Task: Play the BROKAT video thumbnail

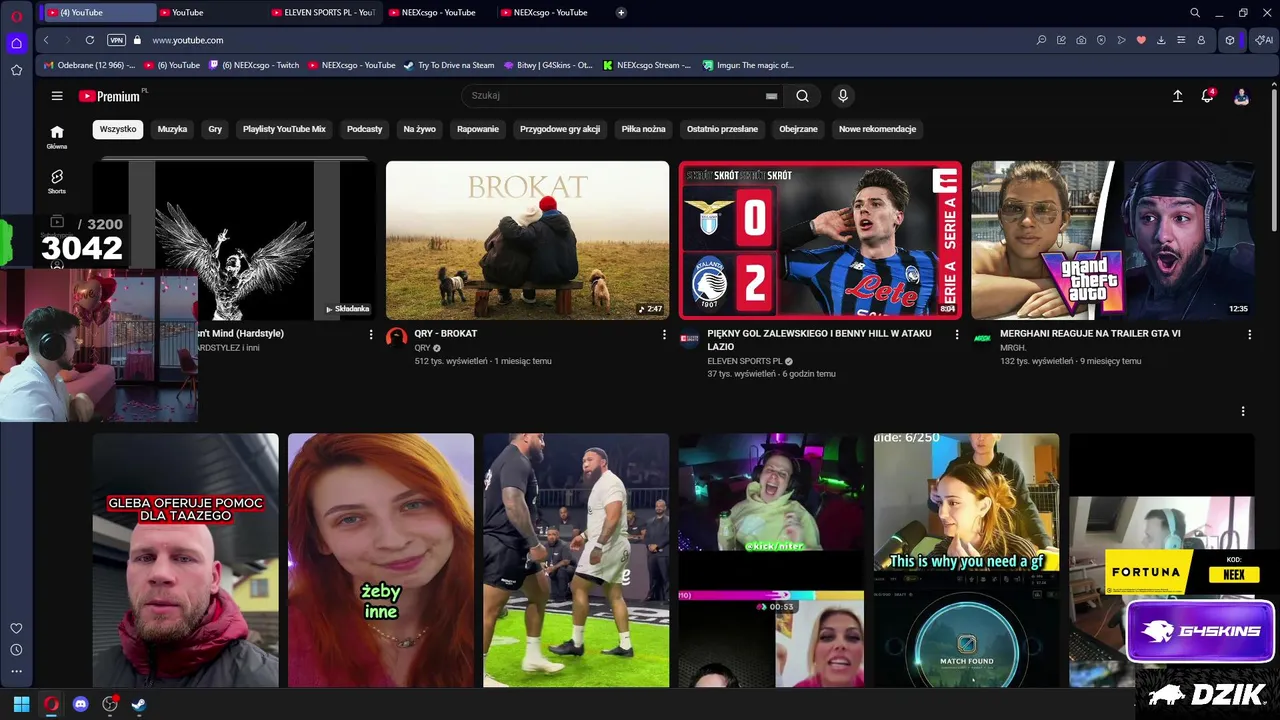Action: (527, 240)
